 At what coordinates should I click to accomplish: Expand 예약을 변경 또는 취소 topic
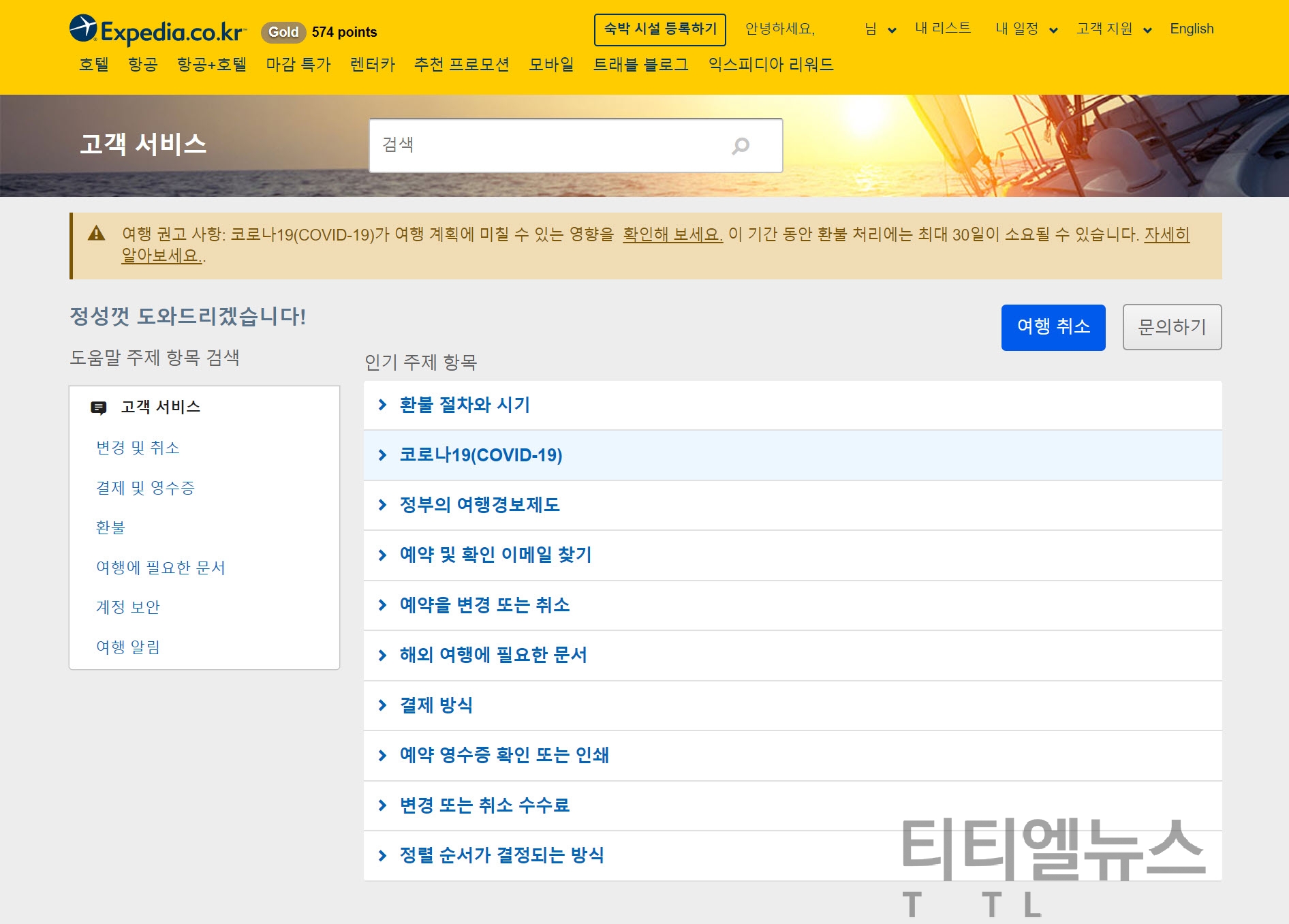792,605
